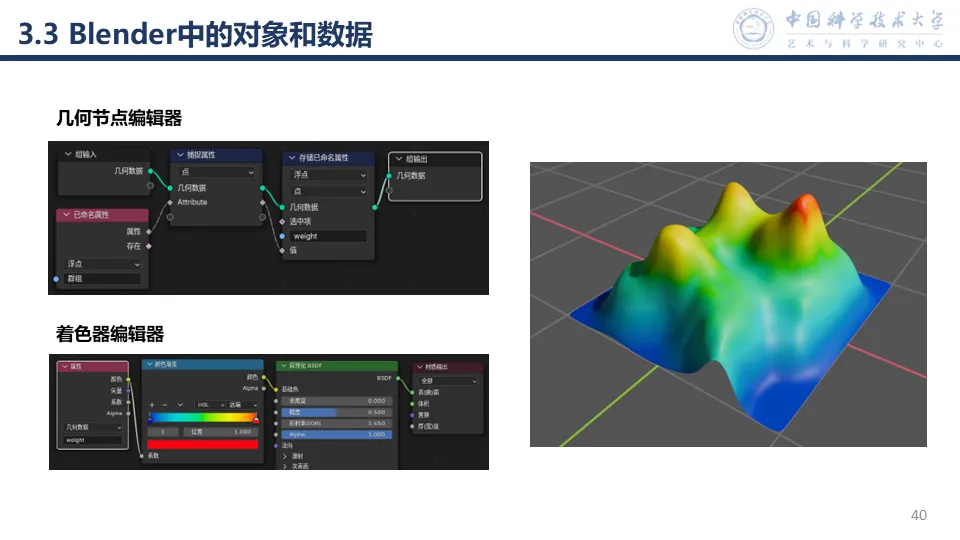Click the 3D heightmap viewport image
Viewport: 960px width, 540px height.
pyautogui.click(x=728, y=304)
